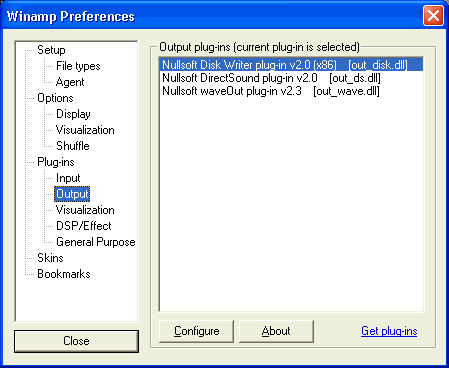Screen dimensions: 449x368
Task: Select Nullsoft waveOut plug-in v2.3
Action: pyautogui.click(x=291, y=91)
